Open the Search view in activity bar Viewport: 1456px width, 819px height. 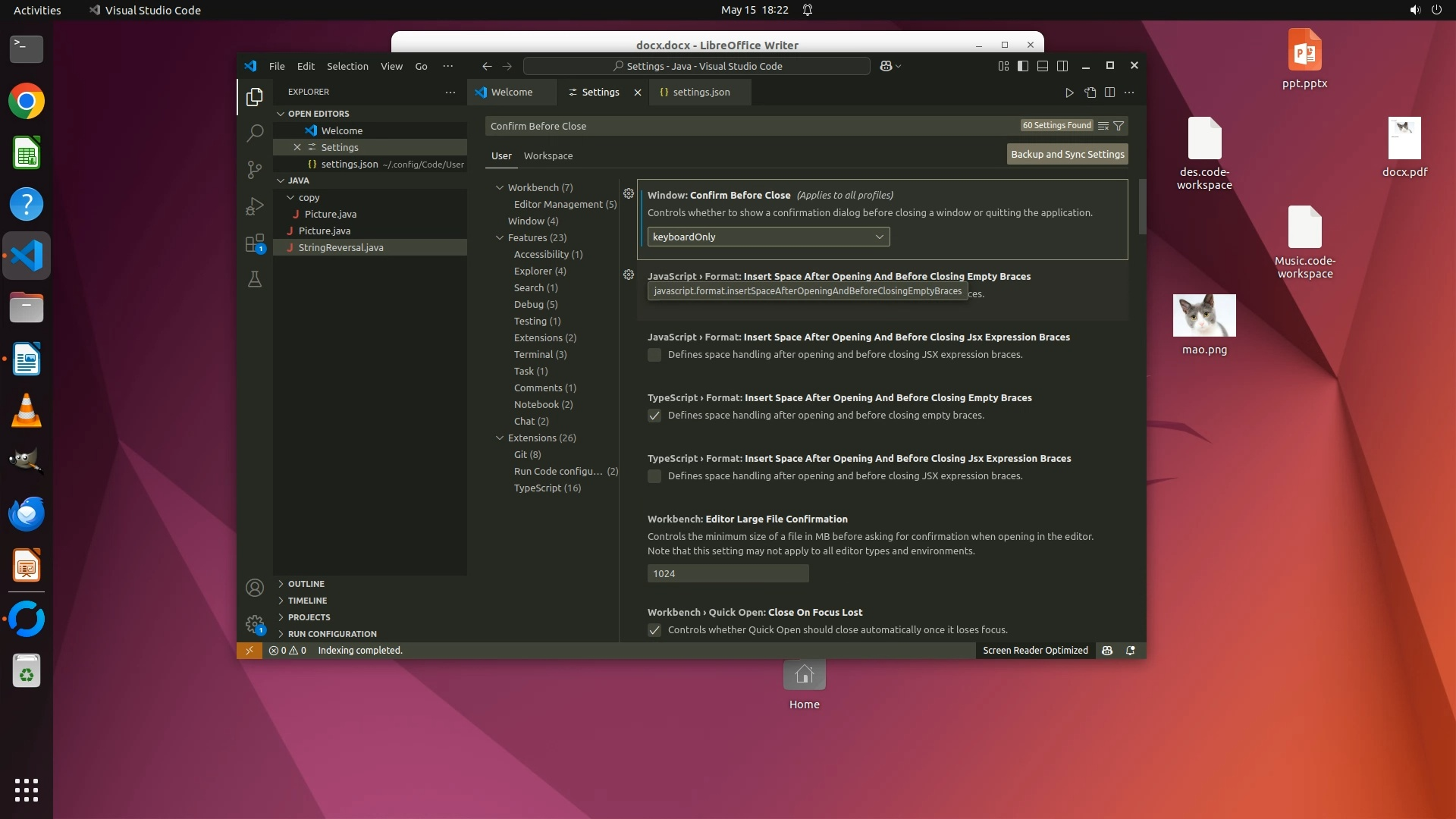pos(255,133)
